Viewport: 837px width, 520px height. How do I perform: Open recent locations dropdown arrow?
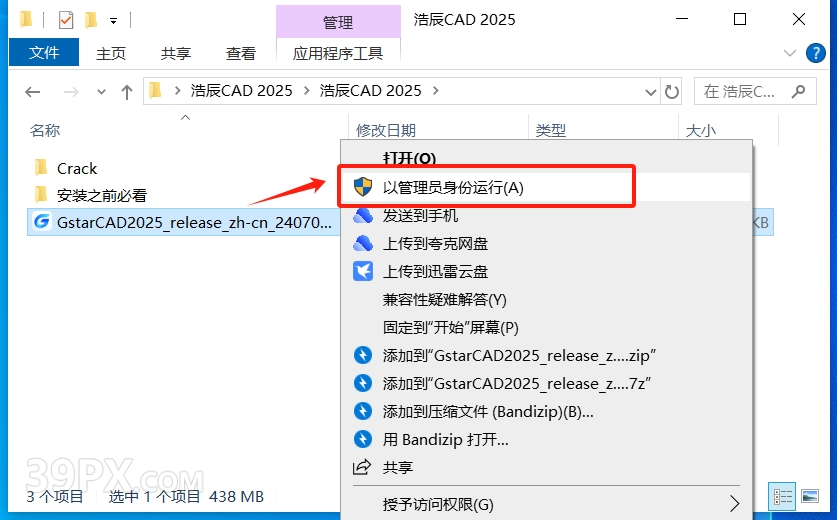pos(101,92)
